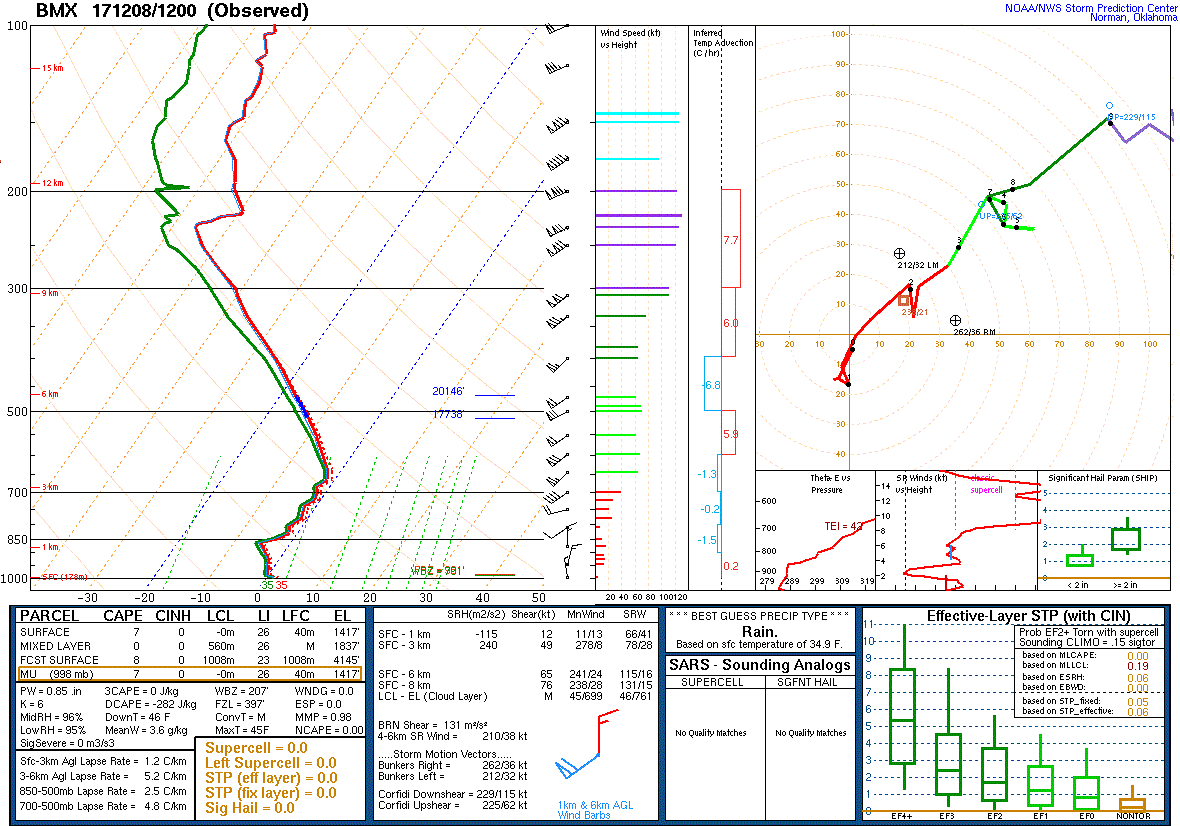Viewport: 1180px width, 826px height.
Task: Click the LCL - EL (Cloud Layer) row
Action: (515, 697)
